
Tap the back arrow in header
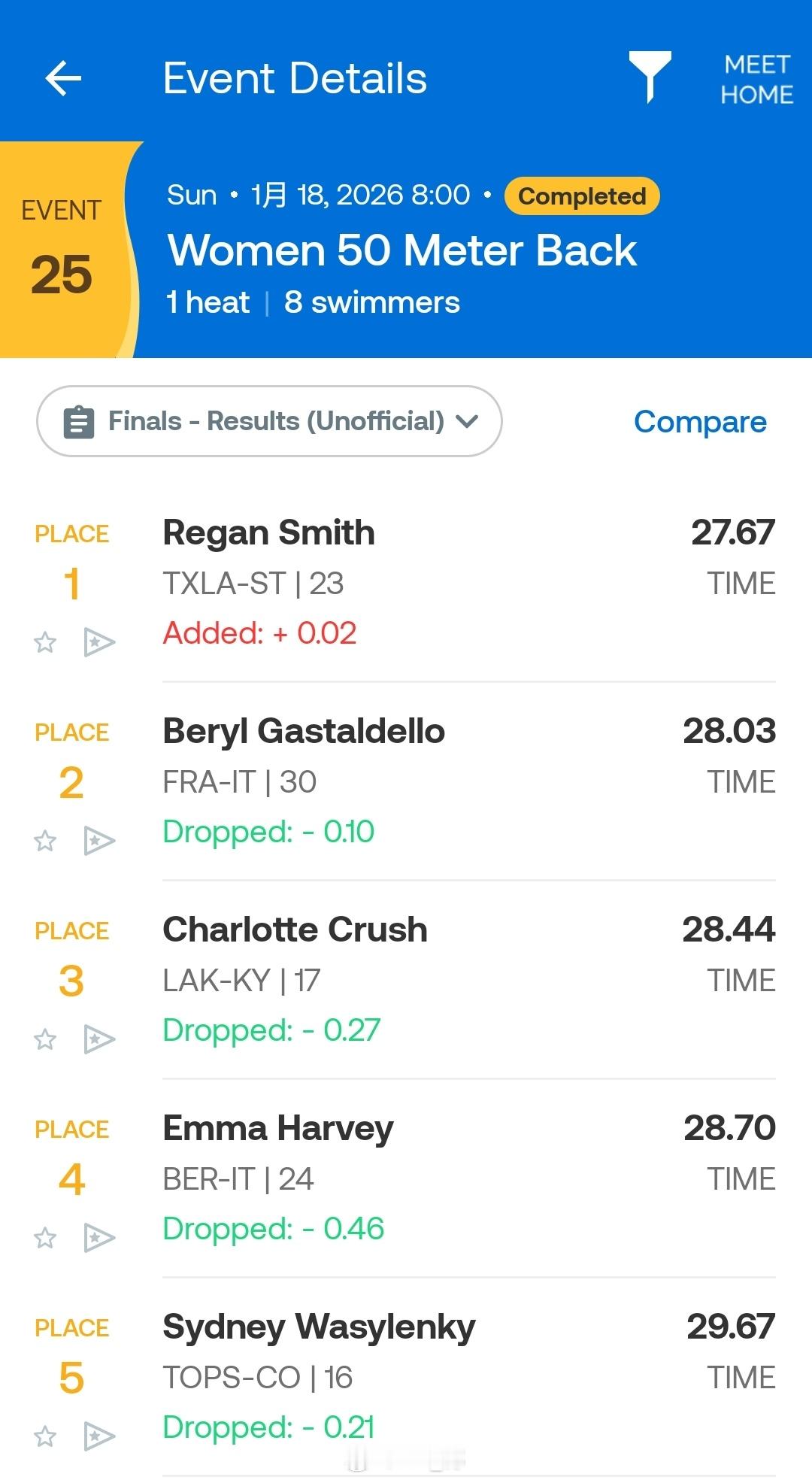pos(63,79)
